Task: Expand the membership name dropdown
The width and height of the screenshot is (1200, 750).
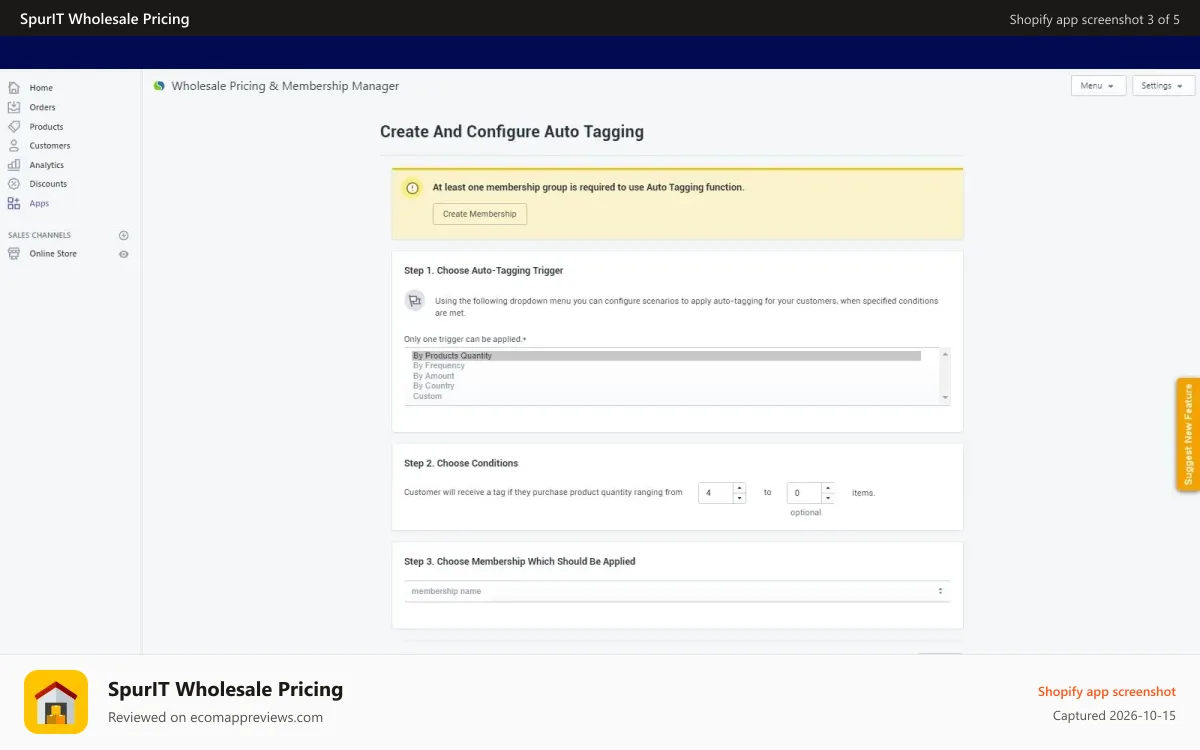Action: [677, 591]
